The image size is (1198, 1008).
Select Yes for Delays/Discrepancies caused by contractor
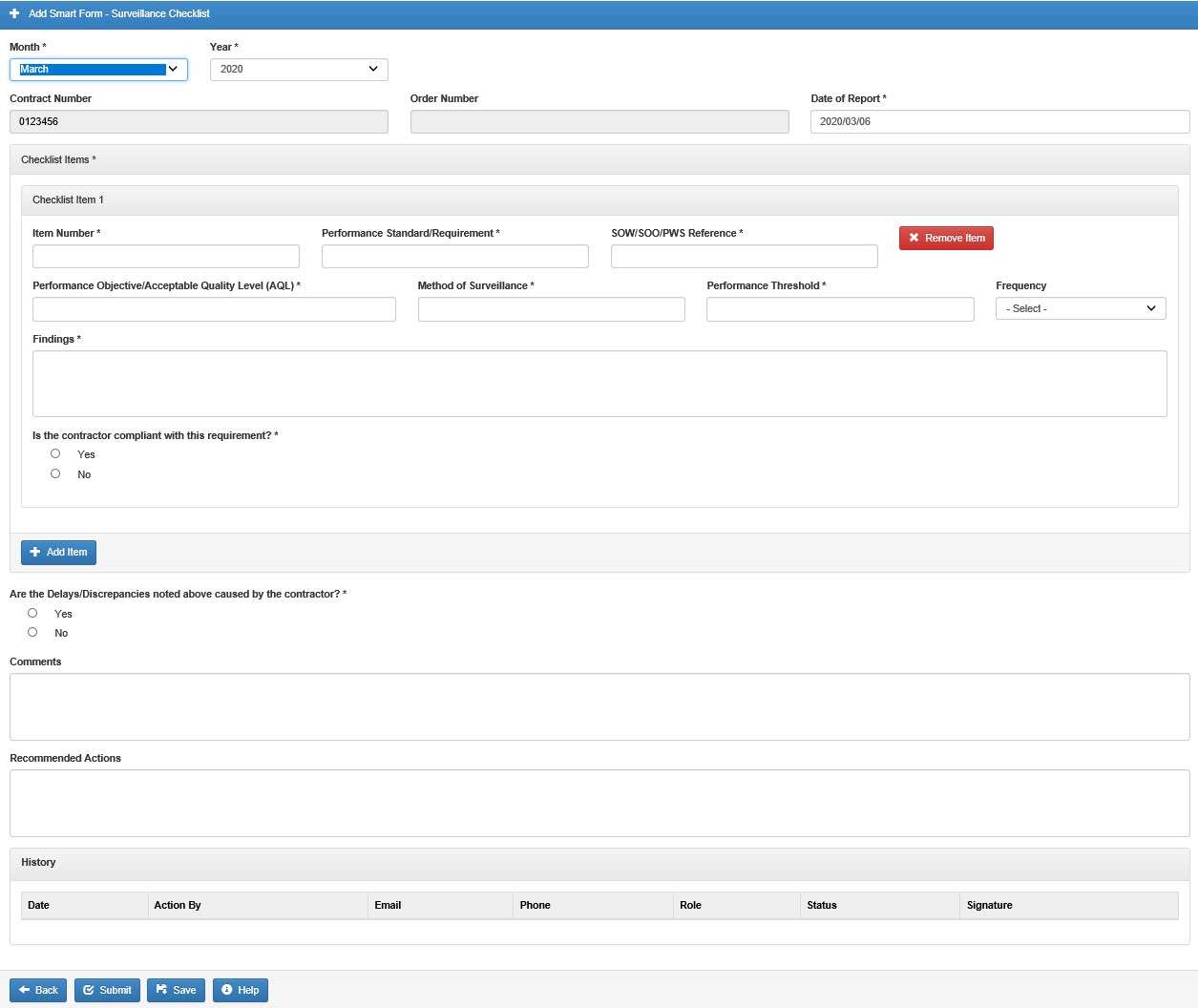[x=32, y=613]
